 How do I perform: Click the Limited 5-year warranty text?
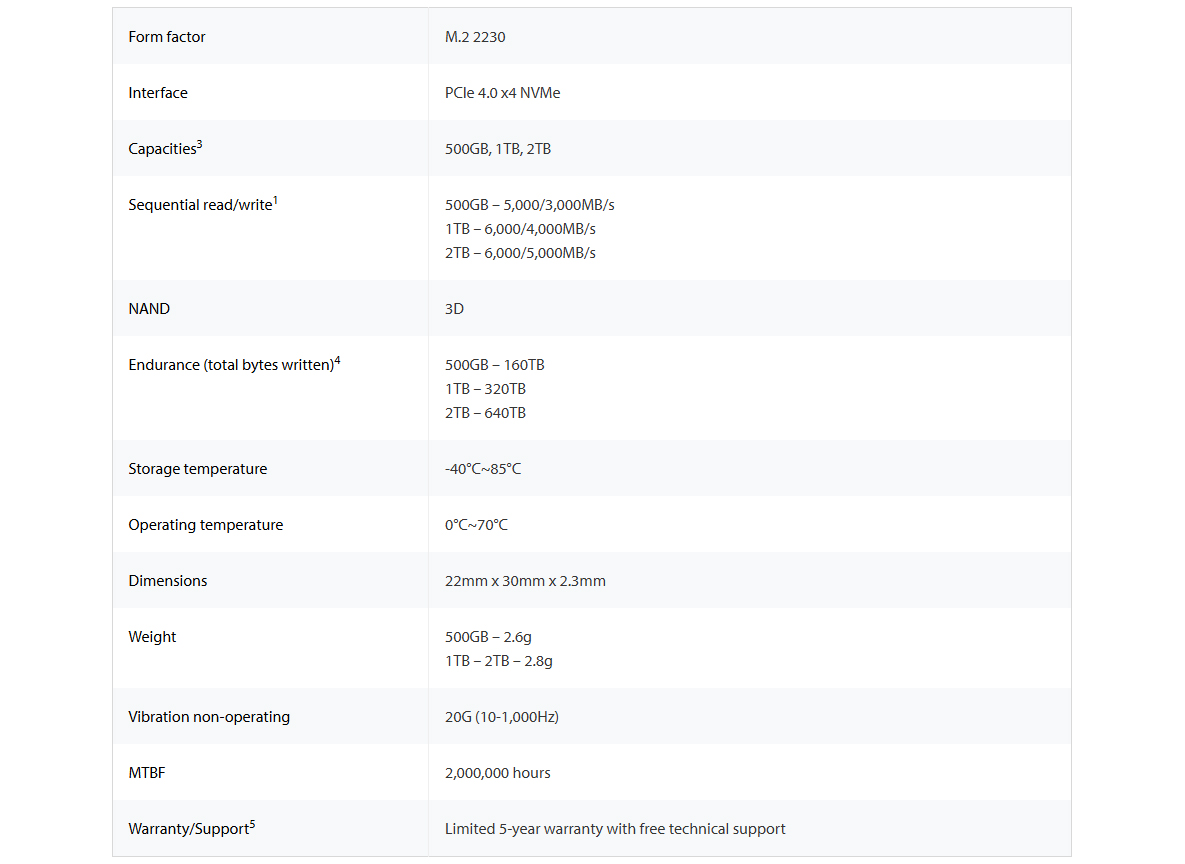615,829
